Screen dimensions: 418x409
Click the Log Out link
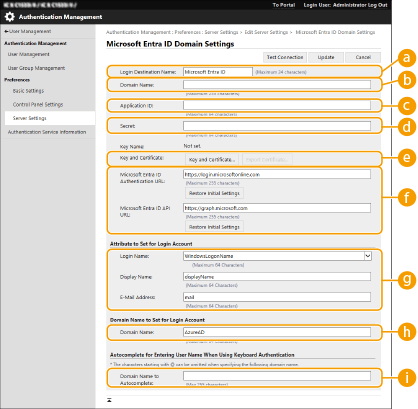[378, 5]
